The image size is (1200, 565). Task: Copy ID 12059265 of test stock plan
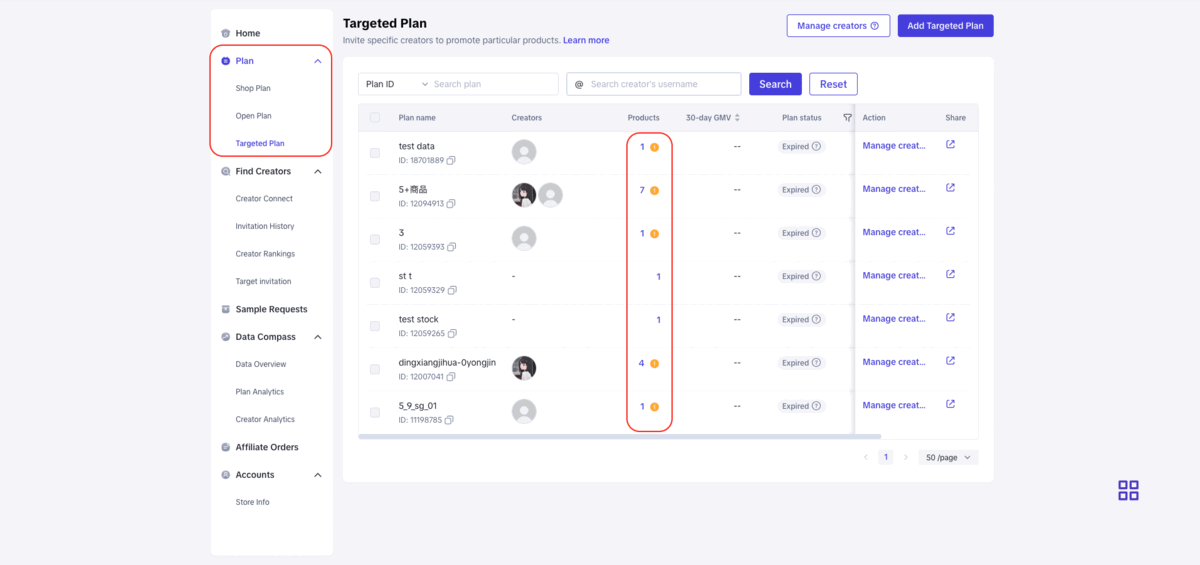point(452,334)
